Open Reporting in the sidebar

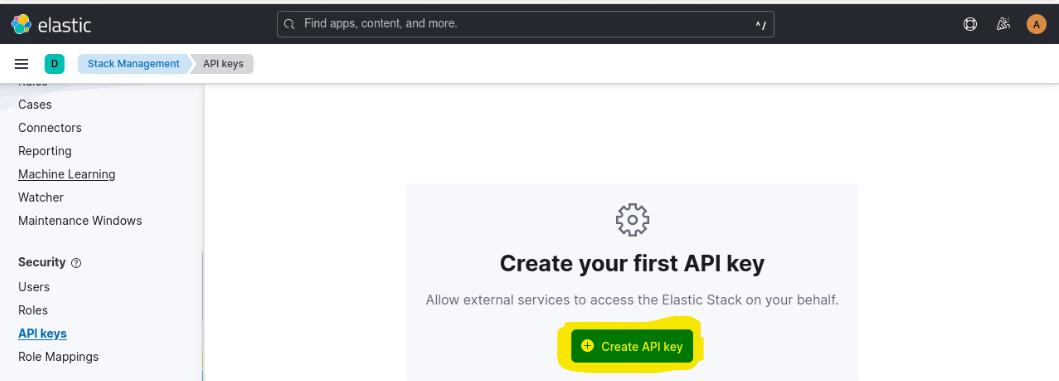(x=45, y=151)
